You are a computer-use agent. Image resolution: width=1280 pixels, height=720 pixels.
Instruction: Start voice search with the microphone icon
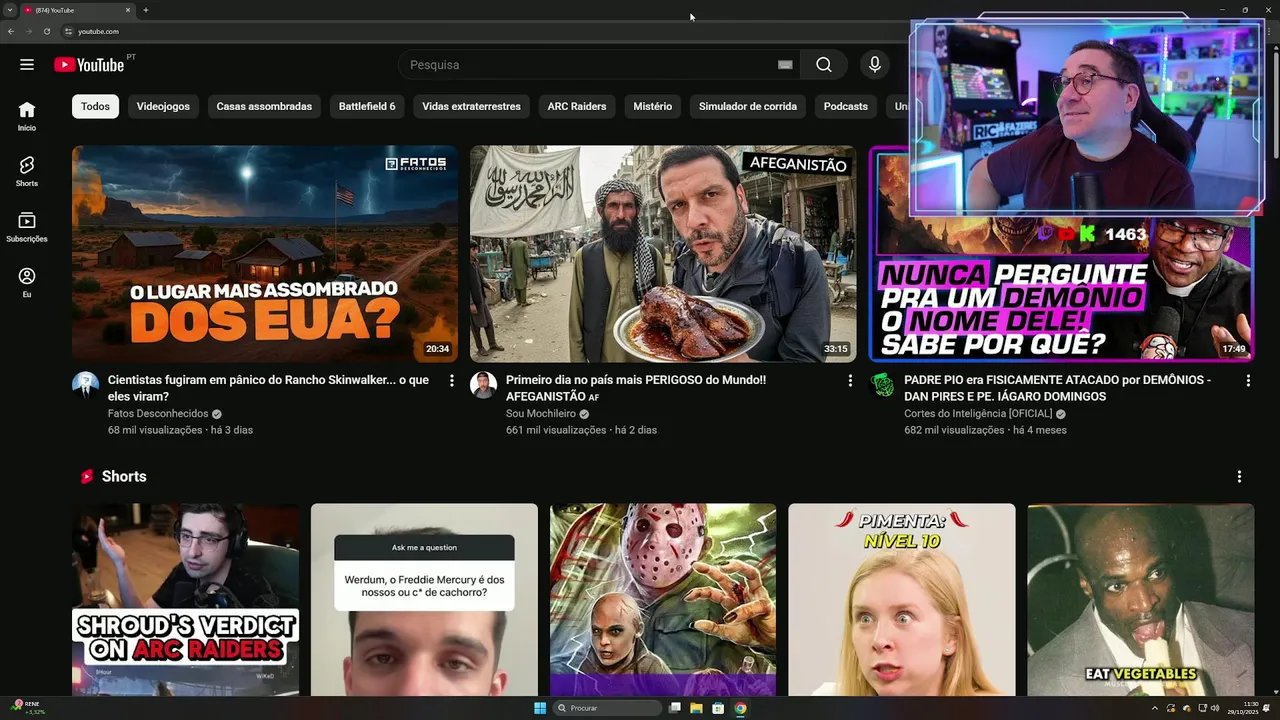[x=875, y=65]
